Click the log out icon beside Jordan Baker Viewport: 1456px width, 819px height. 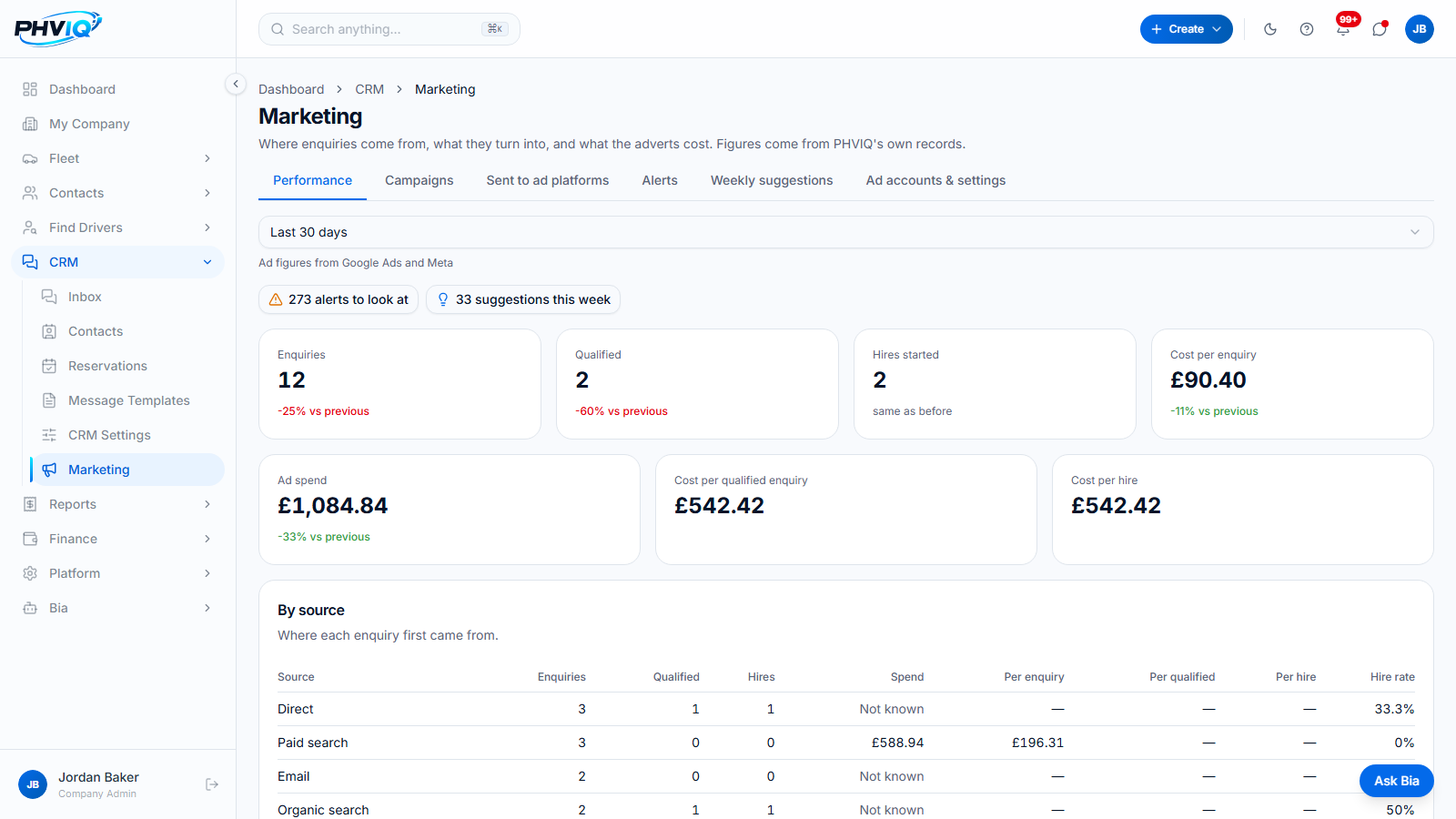(x=212, y=784)
